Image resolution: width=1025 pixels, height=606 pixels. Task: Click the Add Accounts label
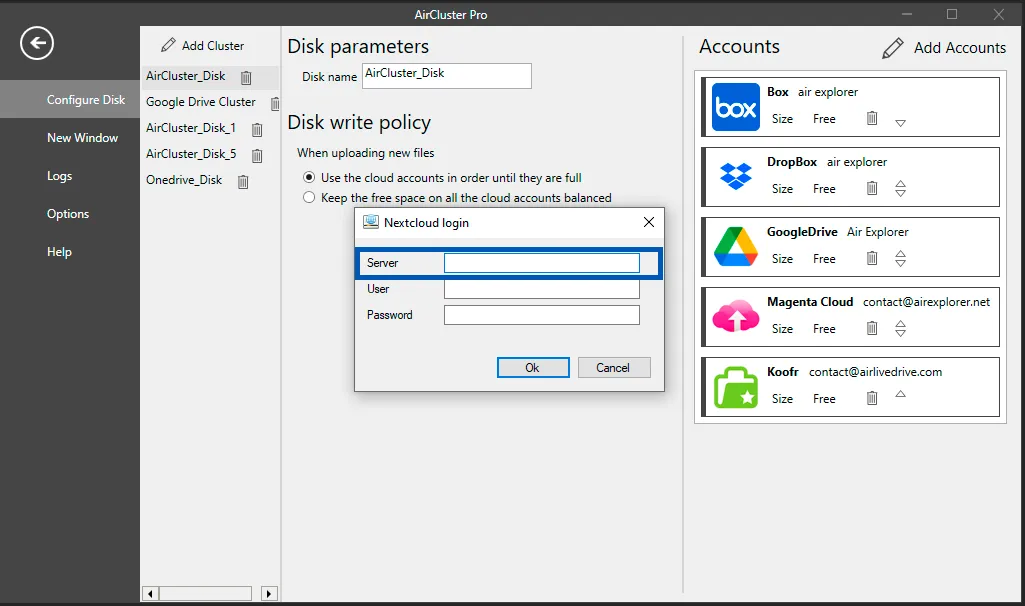pyautogui.click(x=960, y=48)
